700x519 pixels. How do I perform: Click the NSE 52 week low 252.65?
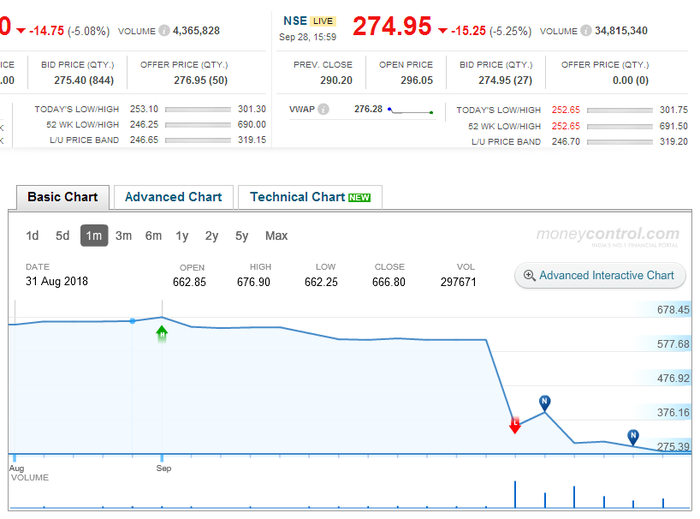[x=566, y=126]
